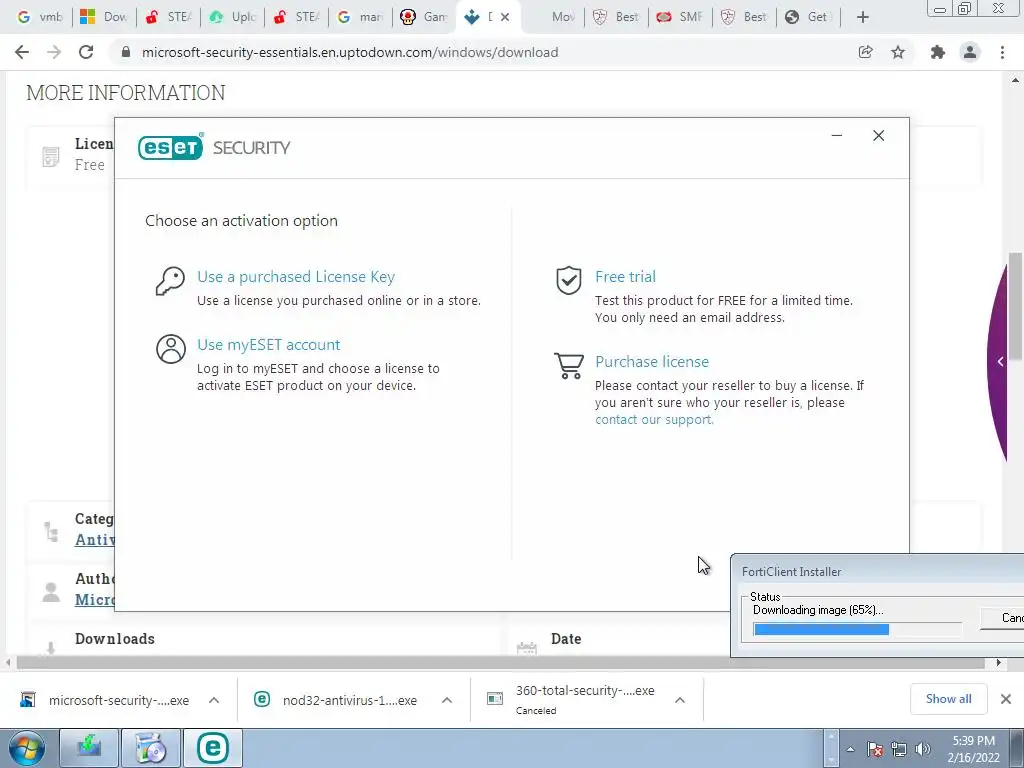The height and width of the screenshot is (768, 1024).
Task: Click the Downloads label on the webpage
Action: pyautogui.click(x=115, y=639)
